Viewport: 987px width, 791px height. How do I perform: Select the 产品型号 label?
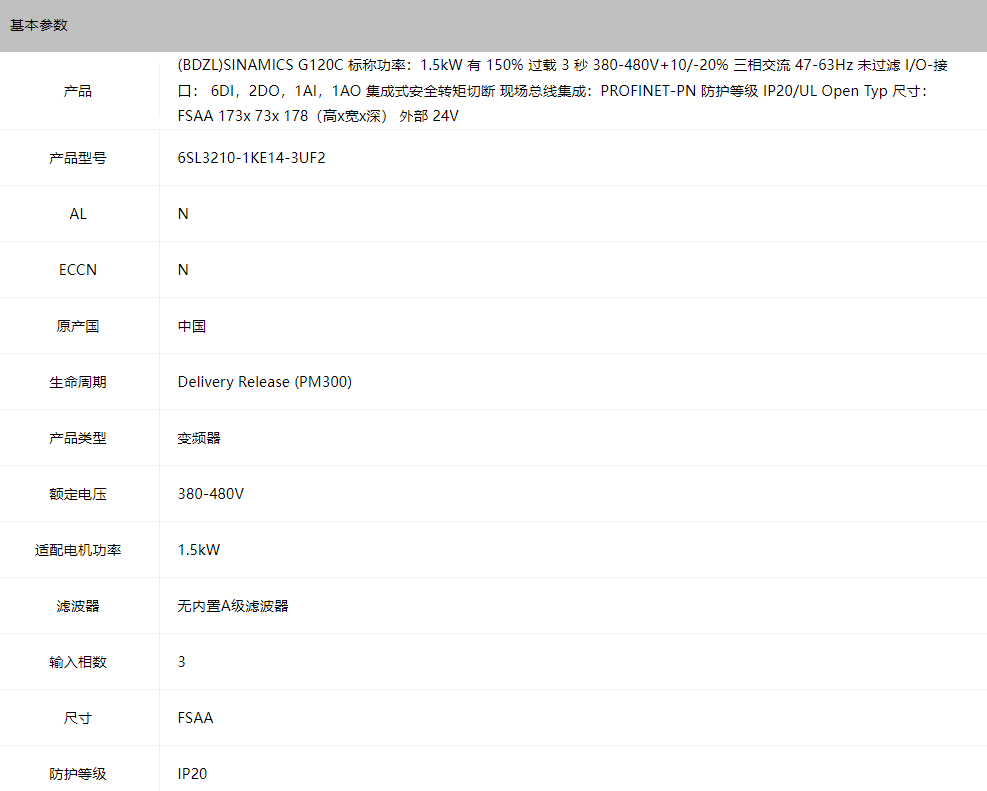(x=77, y=158)
